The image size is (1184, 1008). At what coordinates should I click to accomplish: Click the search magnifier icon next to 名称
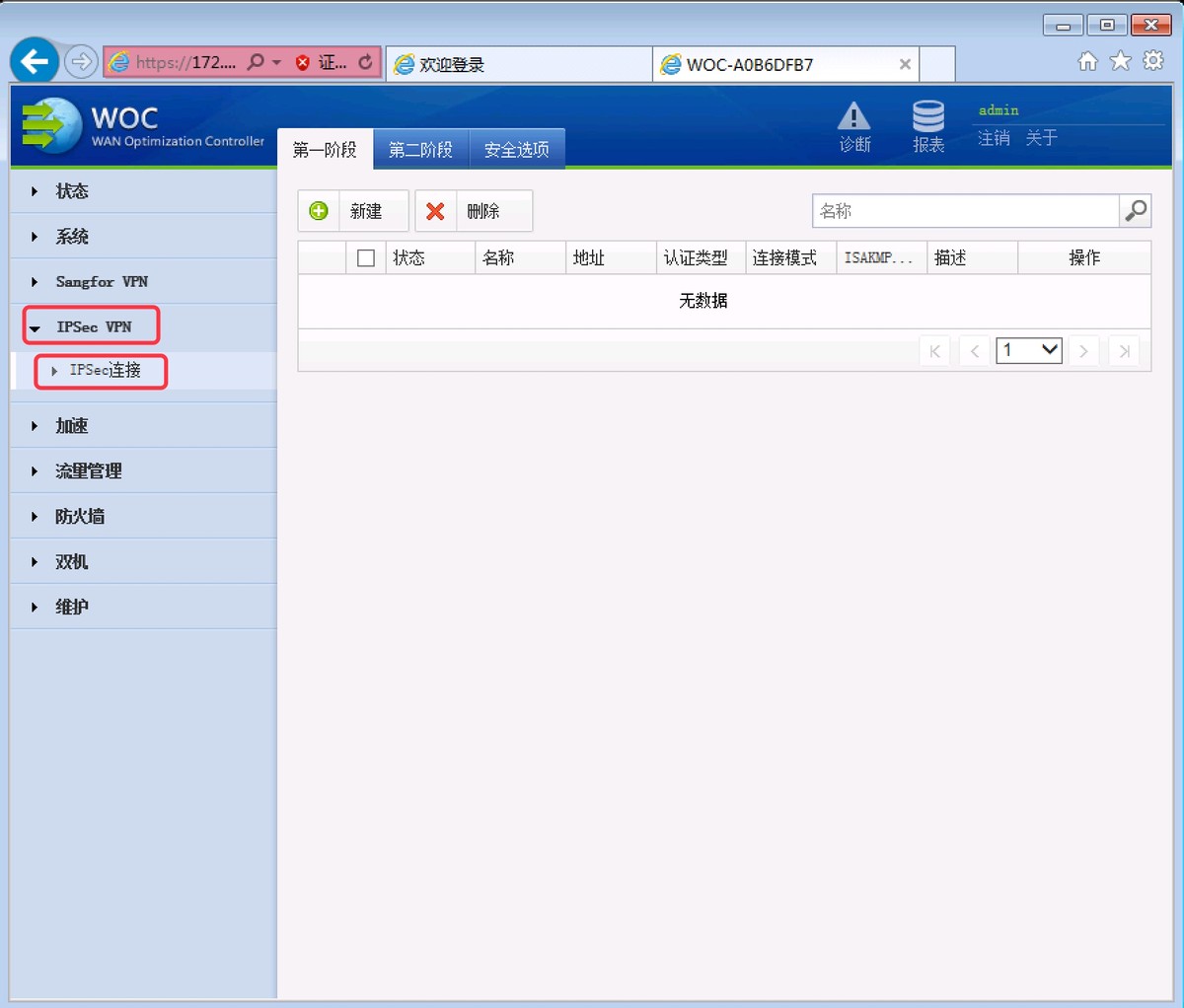point(1135,210)
